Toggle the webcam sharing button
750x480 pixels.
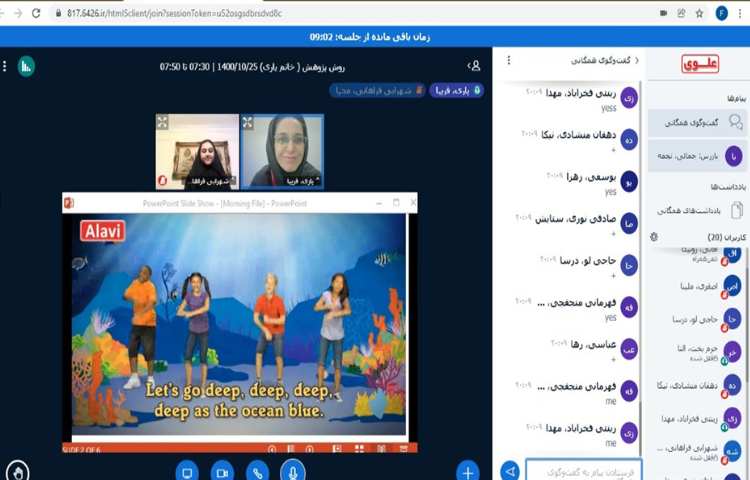tap(222, 471)
